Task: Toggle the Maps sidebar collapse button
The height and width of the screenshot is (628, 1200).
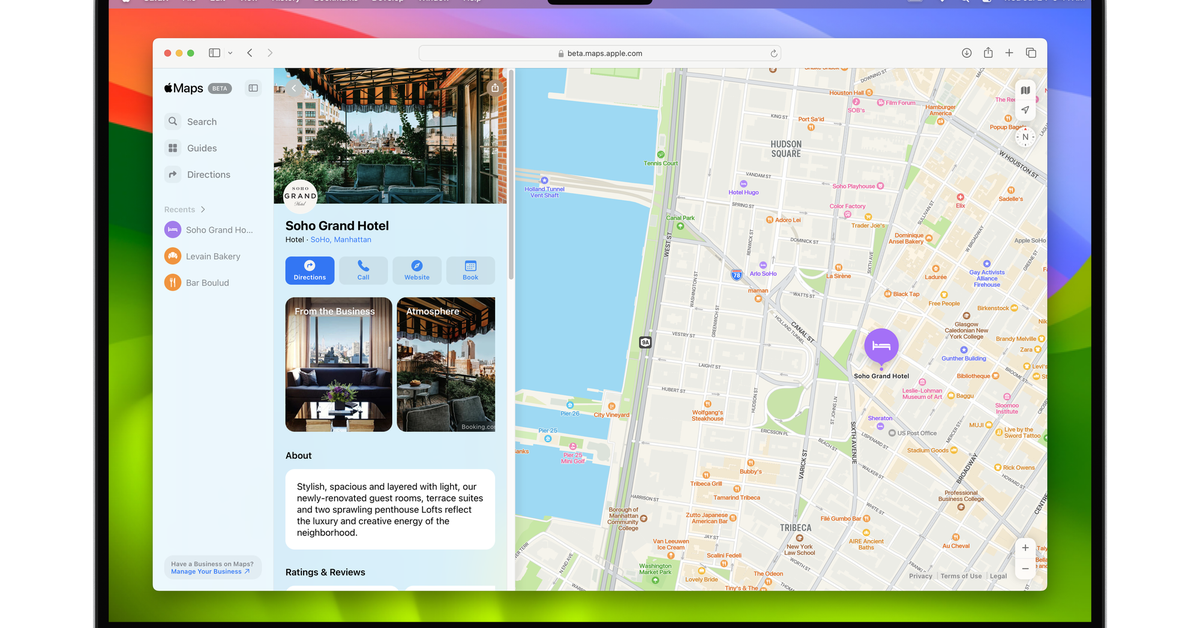Action: point(253,88)
